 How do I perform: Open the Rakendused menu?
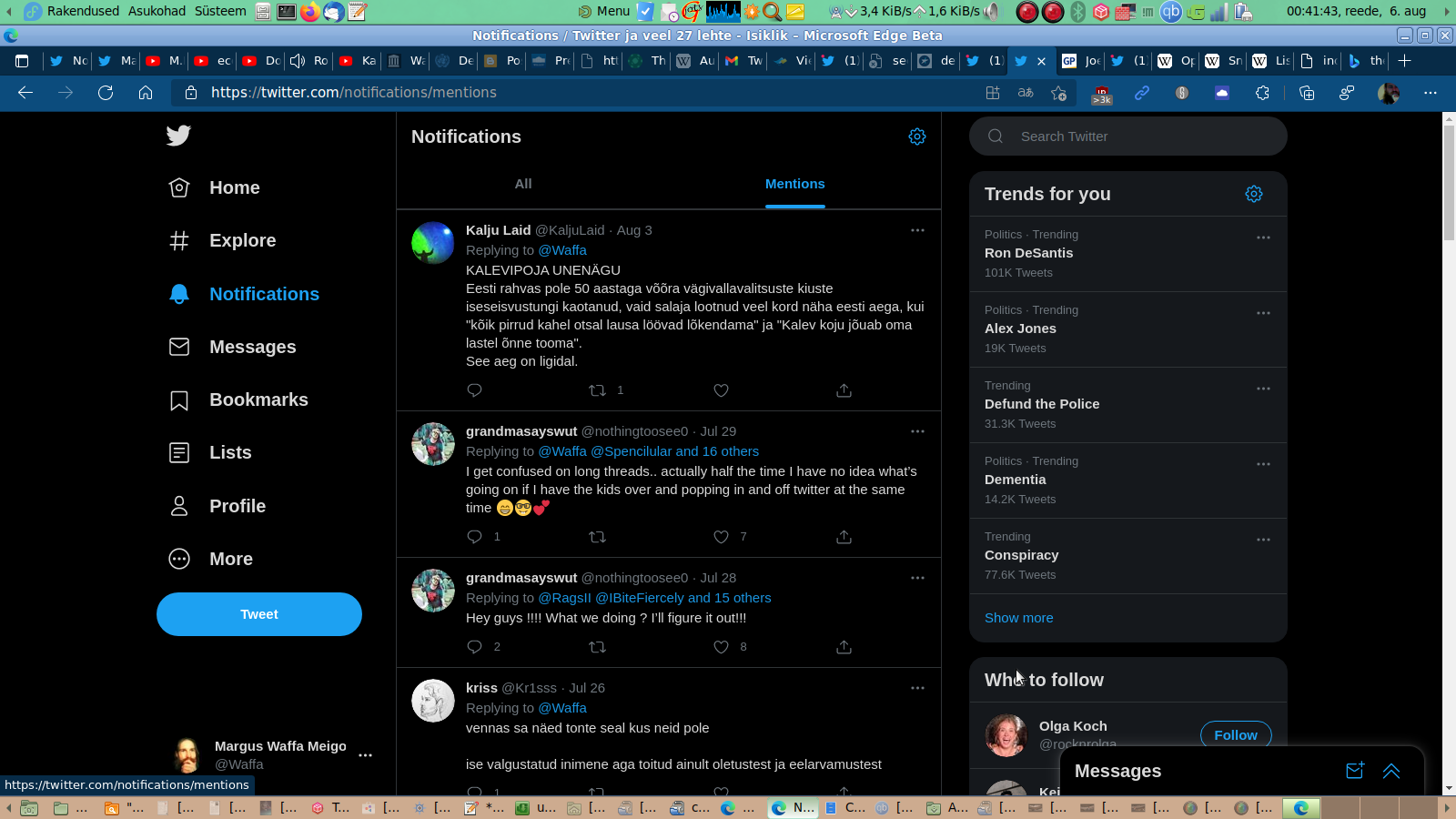click(x=83, y=11)
